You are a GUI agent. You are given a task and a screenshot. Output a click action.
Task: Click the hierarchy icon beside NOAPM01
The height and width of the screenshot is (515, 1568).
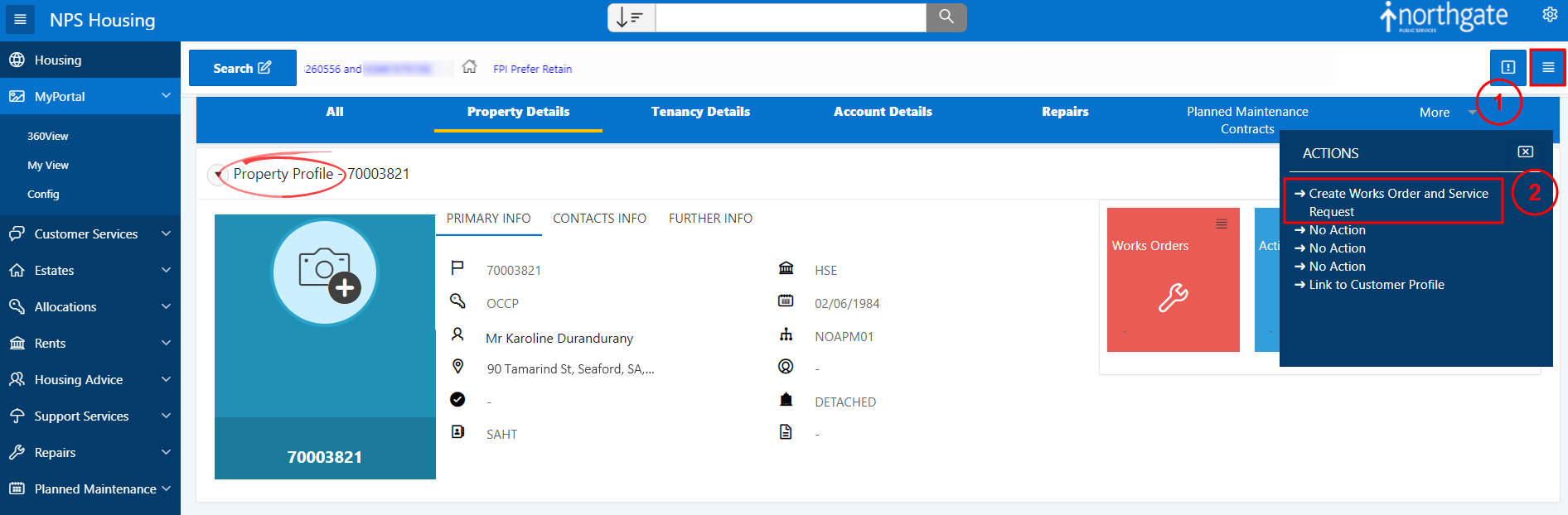tap(786, 335)
